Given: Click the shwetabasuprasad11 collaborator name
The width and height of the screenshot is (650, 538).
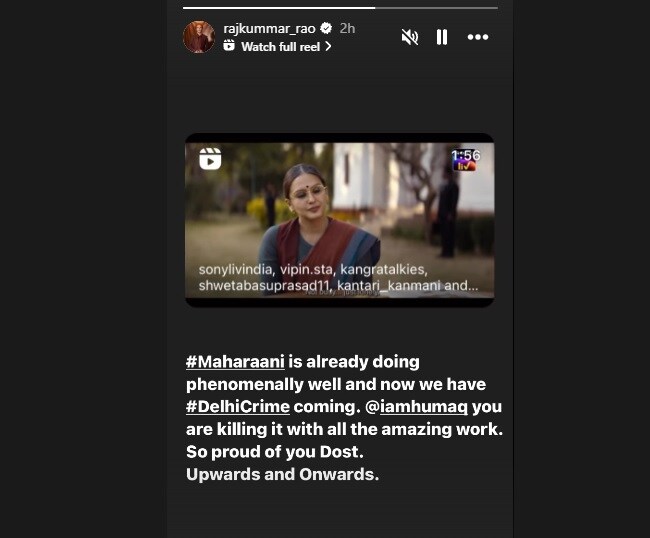Looking at the screenshot, I should pos(264,286).
